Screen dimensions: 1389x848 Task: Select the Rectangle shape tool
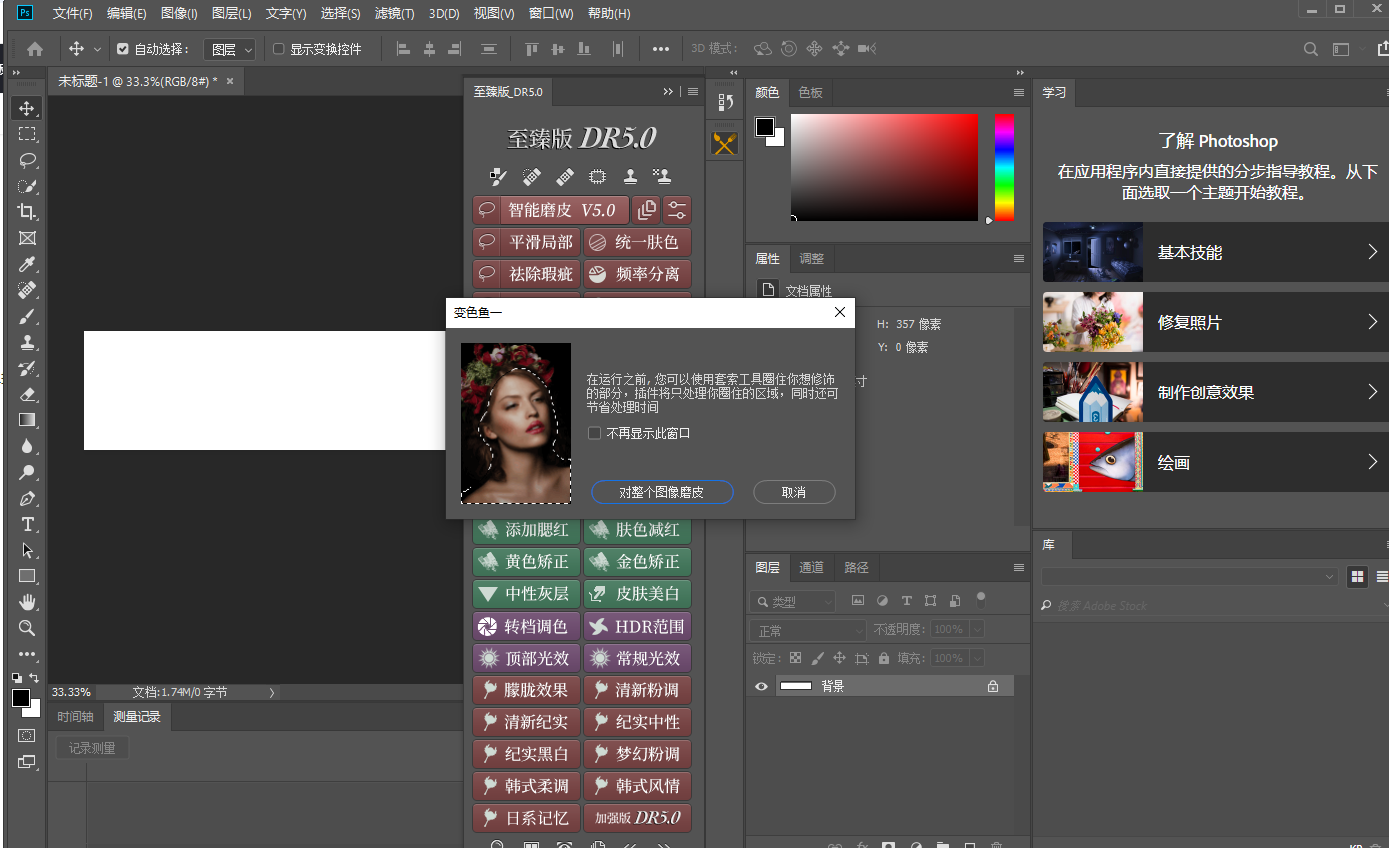[27, 576]
